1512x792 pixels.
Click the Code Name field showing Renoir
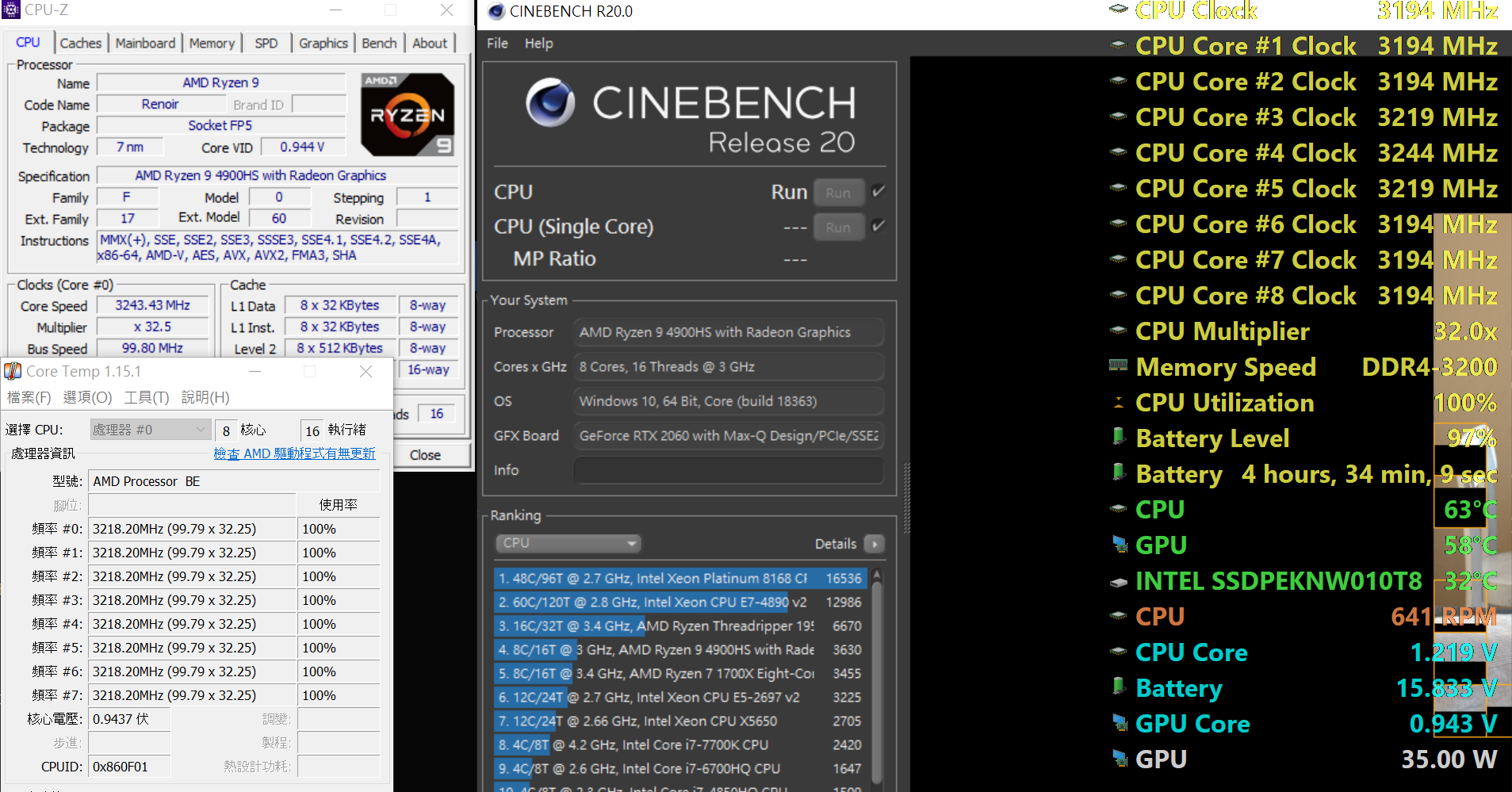160,105
